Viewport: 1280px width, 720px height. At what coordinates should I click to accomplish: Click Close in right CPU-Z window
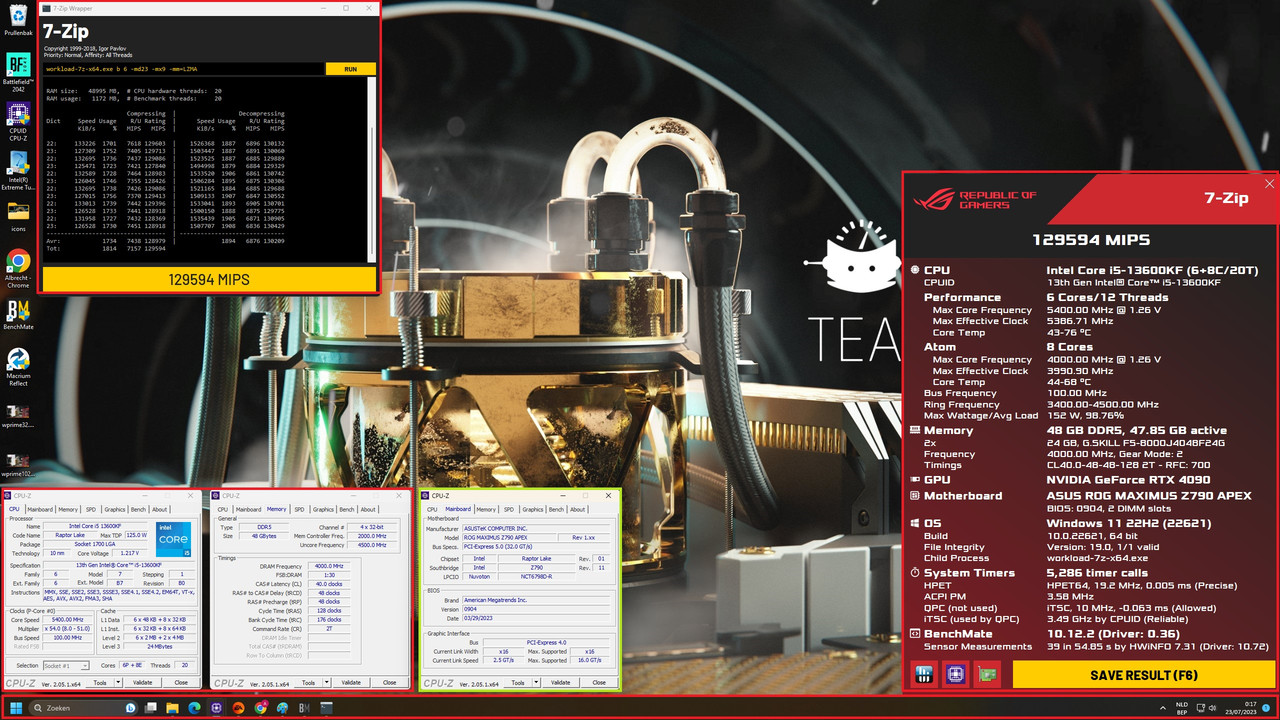(599, 682)
